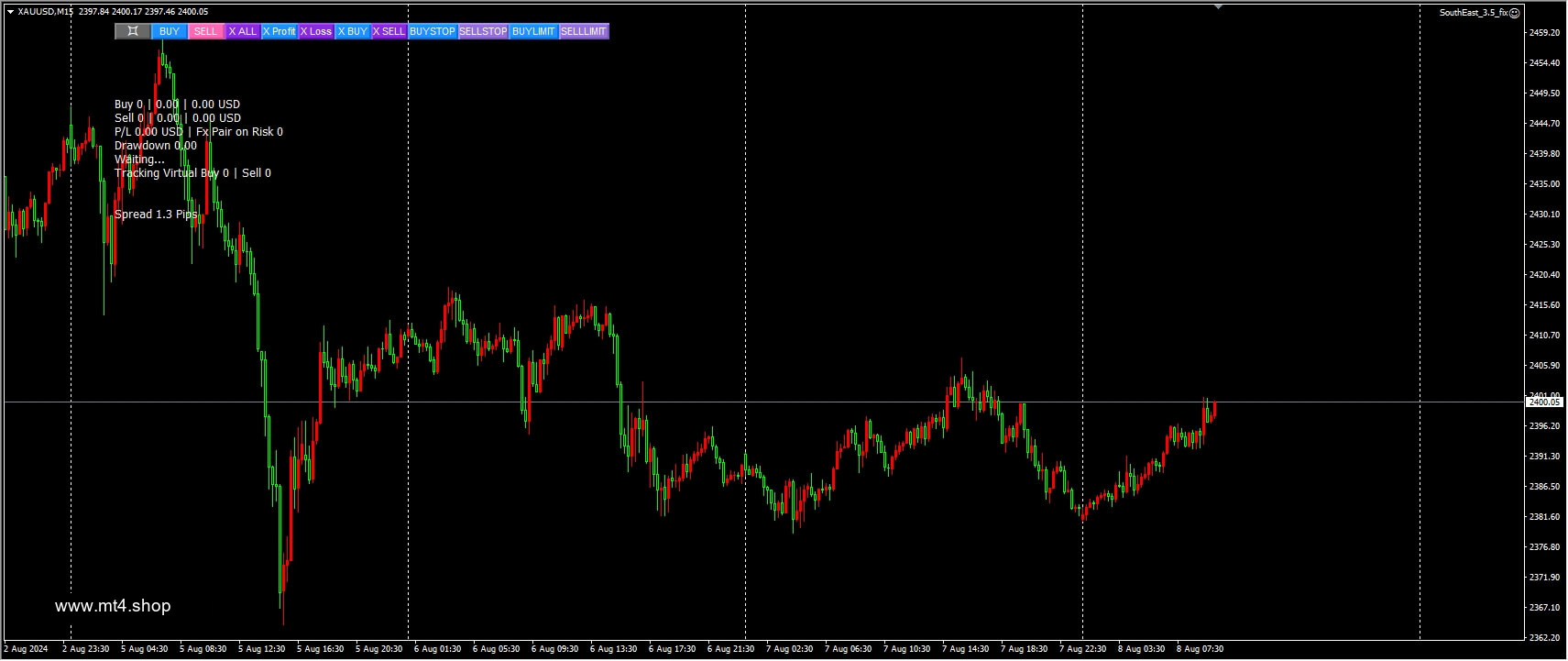Viewport: 1568px width, 661px height.
Task: Click the 2420.40 price scale label
Action: [x=1545, y=275]
